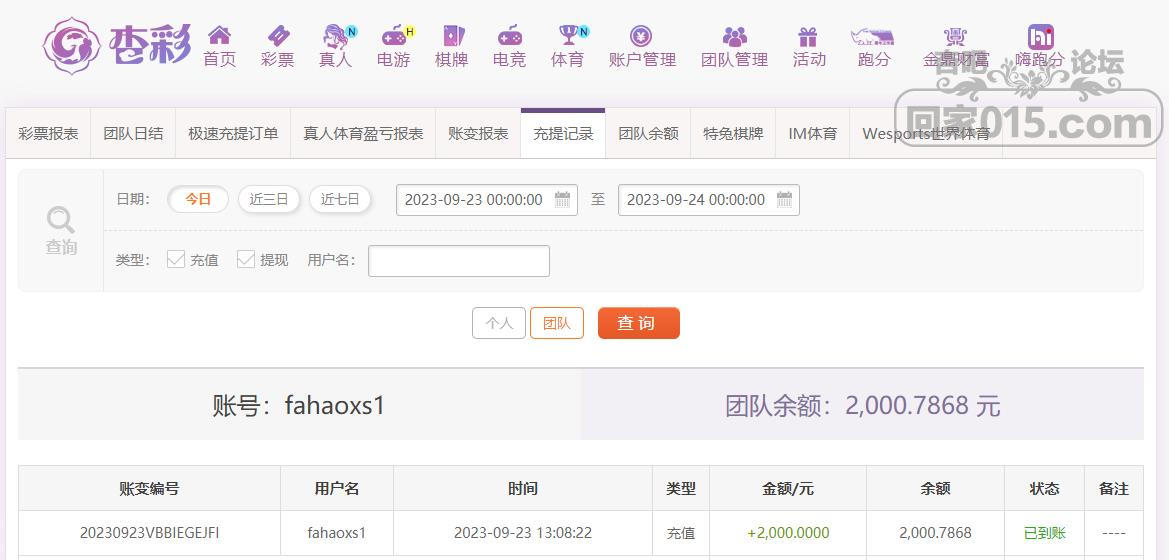Click the 已到账 status cell

tap(1044, 533)
